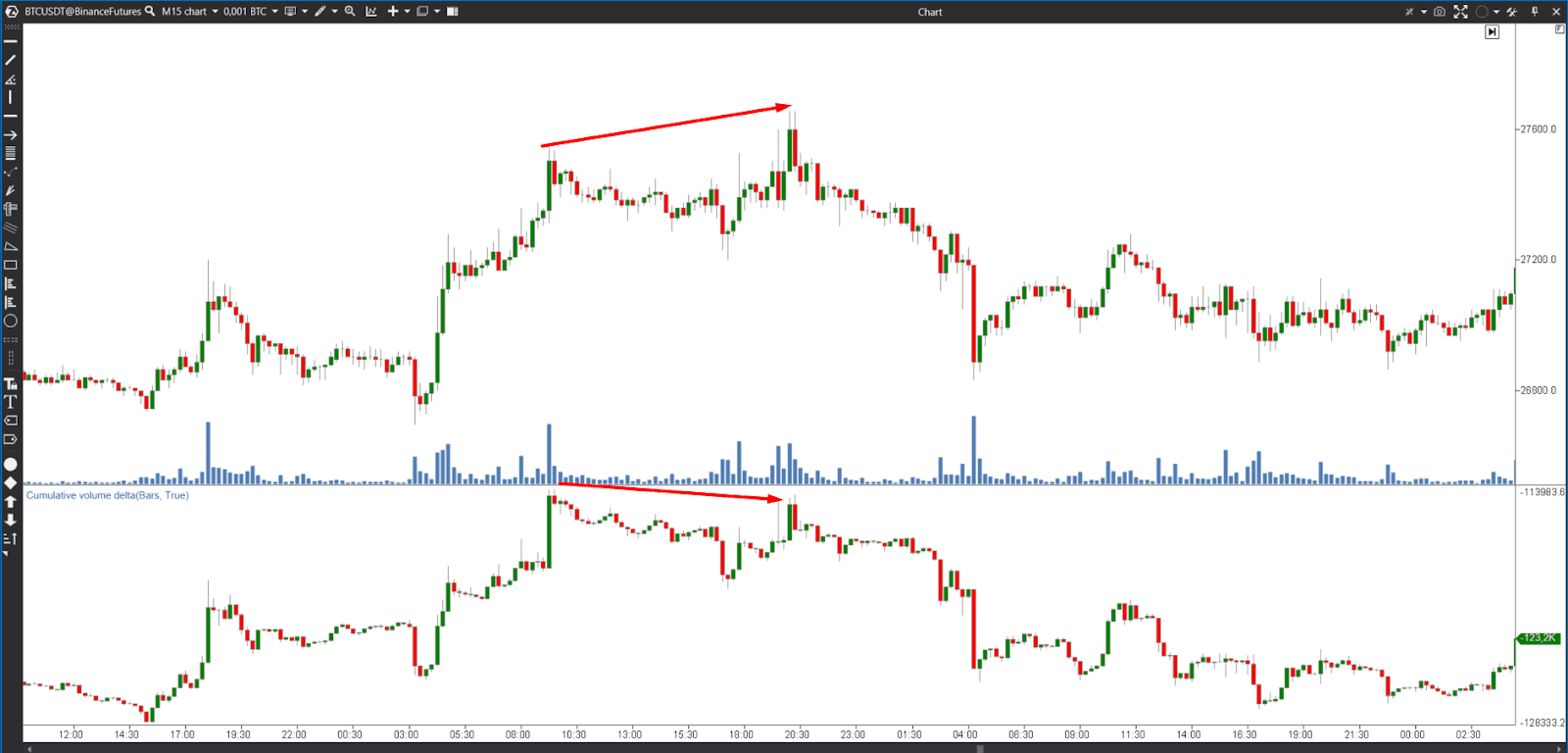Select the triangle shape tool
Screen dimensions: 1568x753
(11, 246)
